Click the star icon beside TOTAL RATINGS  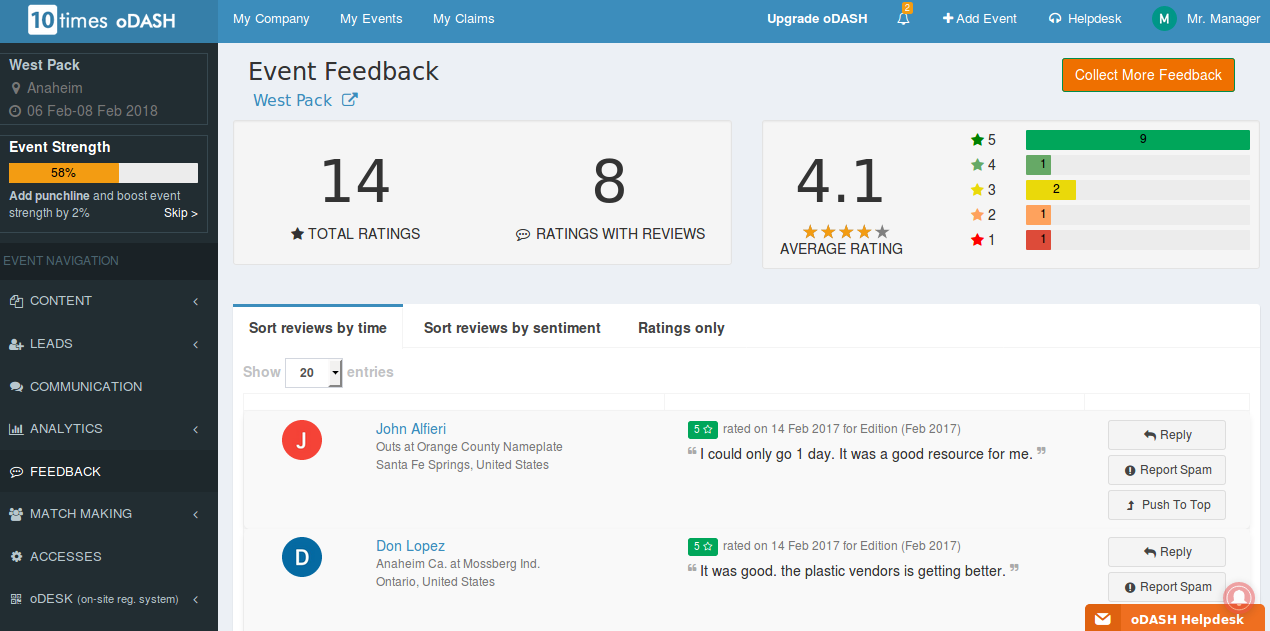(297, 234)
